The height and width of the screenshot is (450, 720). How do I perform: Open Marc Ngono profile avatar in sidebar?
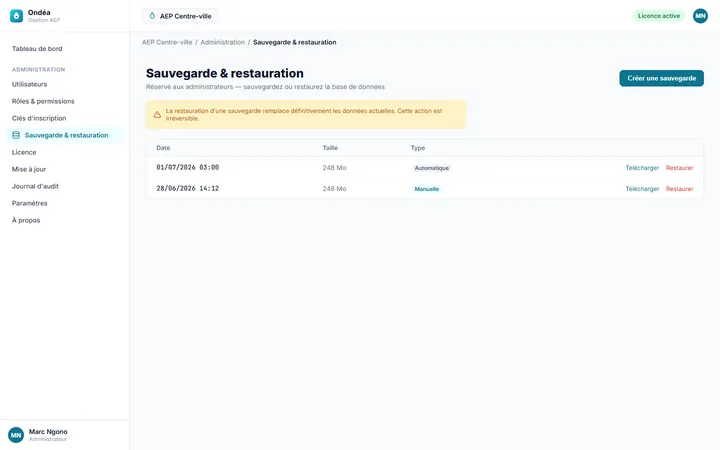pos(16,435)
